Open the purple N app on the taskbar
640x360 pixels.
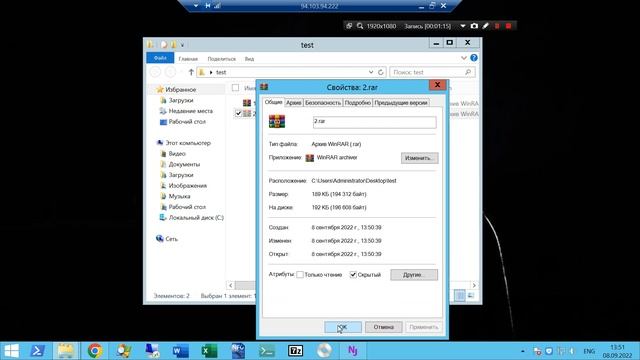click(x=353, y=351)
